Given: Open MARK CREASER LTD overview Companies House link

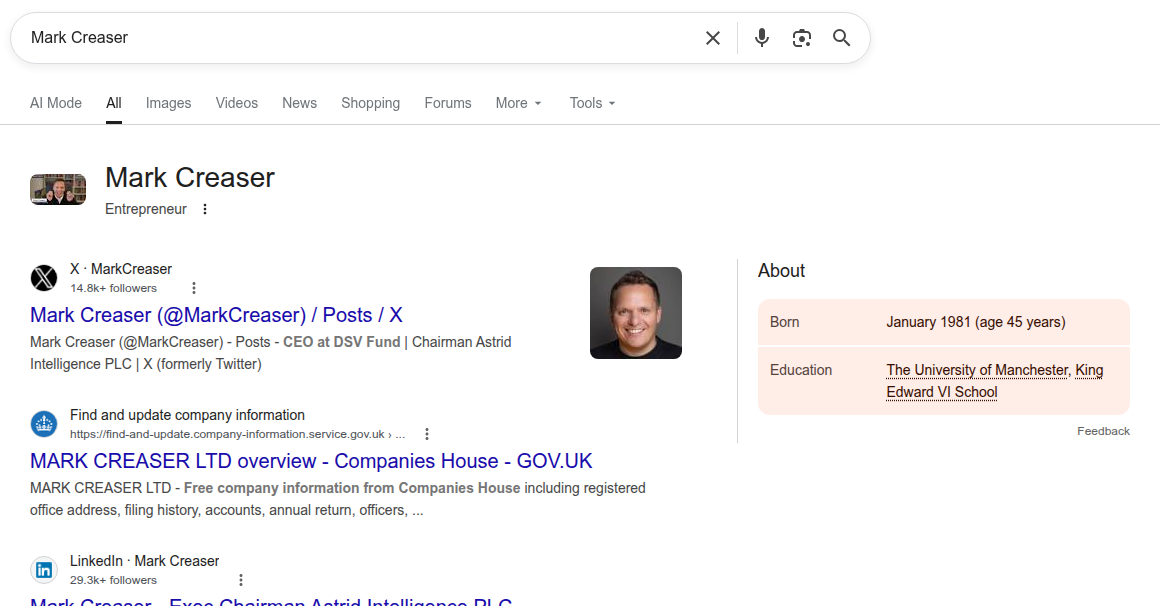Looking at the screenshot, I should [311, 461].
